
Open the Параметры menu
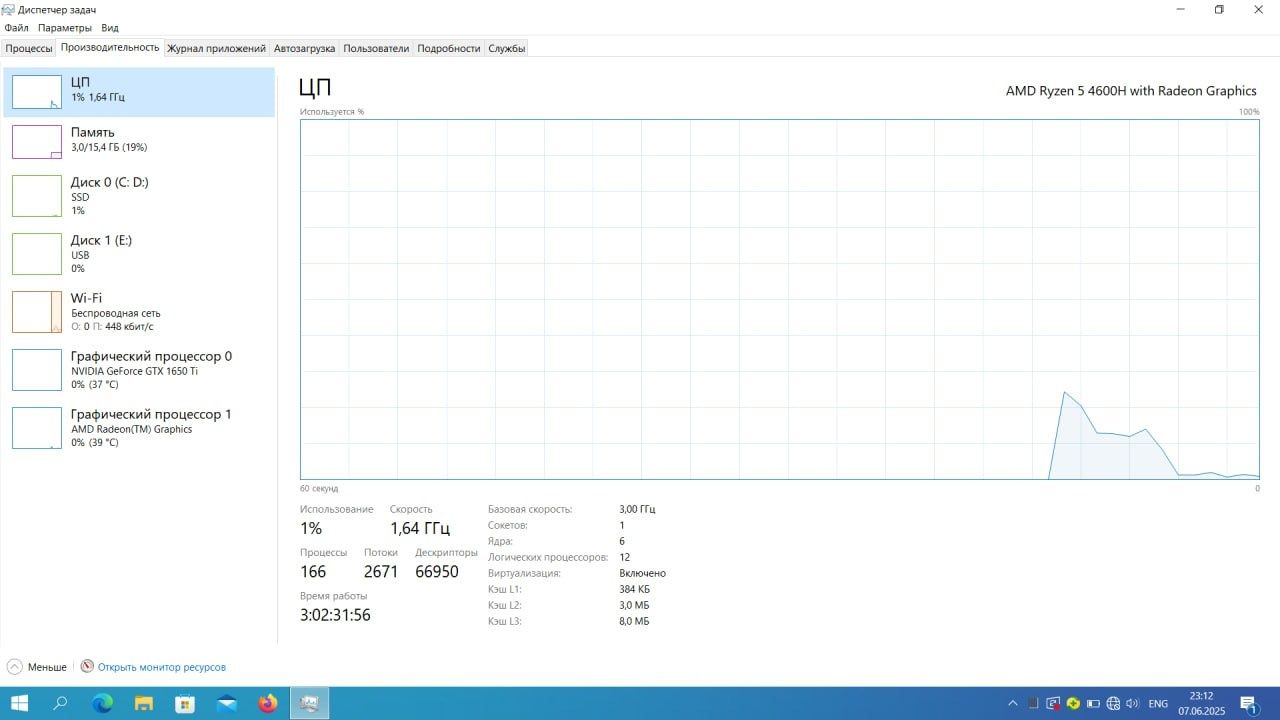tap(65, 28)
